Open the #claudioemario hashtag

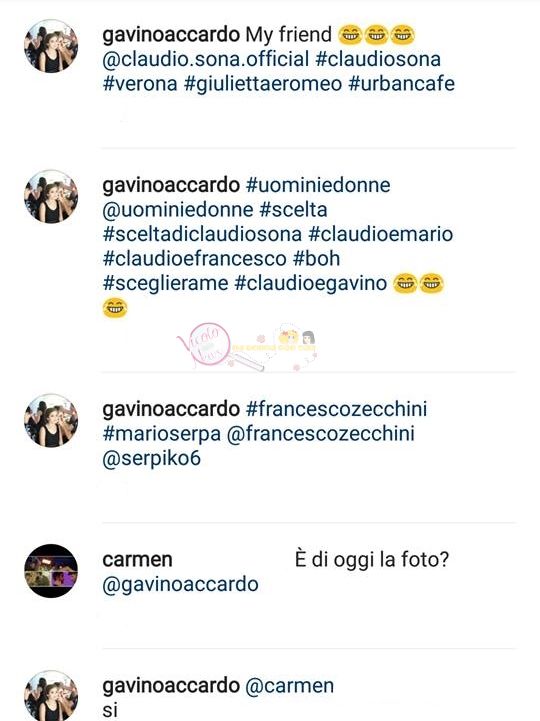point(380,235)
